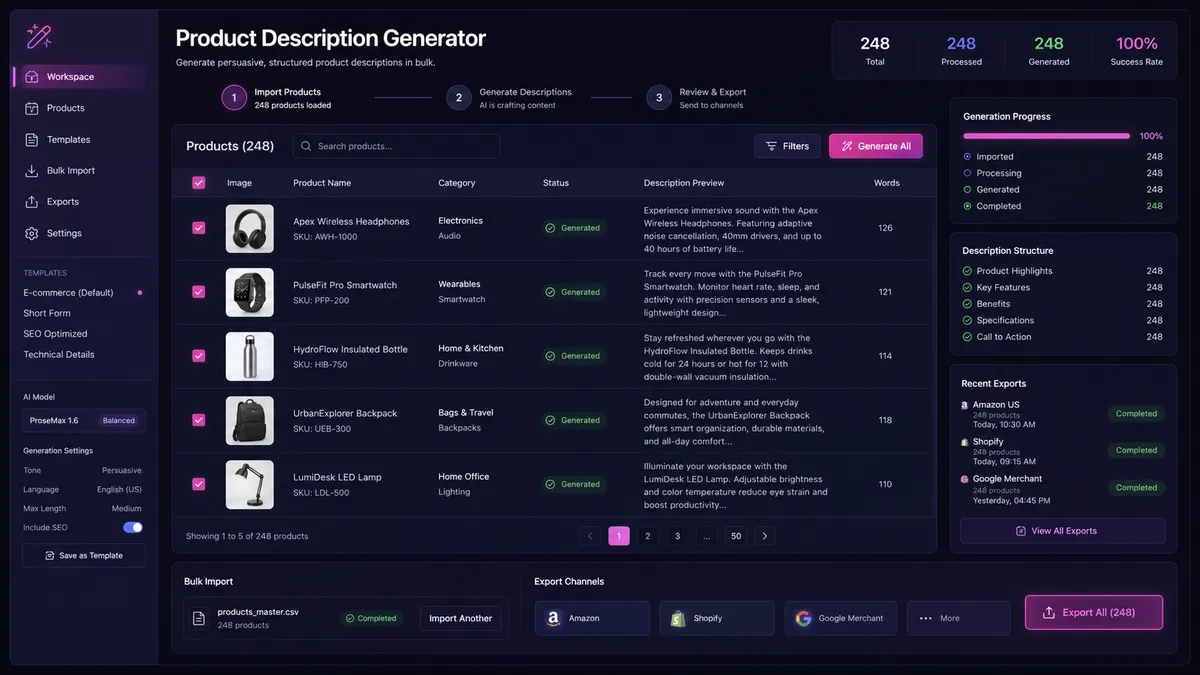Click the Bulk Import download icon
Image resolution: width=1200 pixels, height=675 pixels.
click(x=32, y=171)
